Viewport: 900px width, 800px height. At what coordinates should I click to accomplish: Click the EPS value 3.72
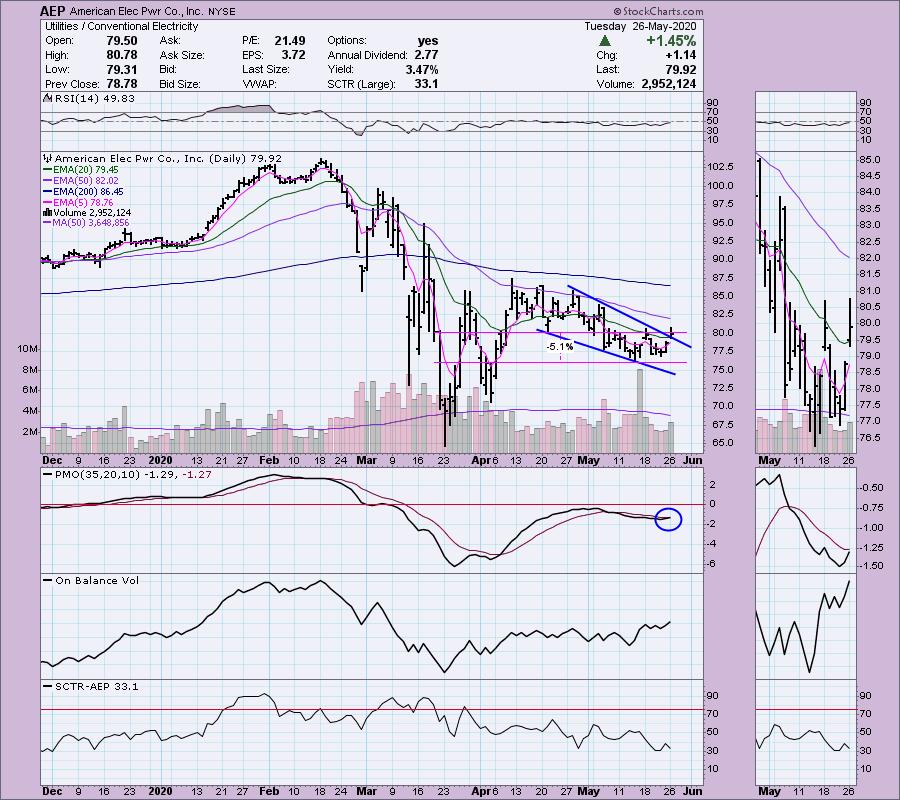point(293,55)
